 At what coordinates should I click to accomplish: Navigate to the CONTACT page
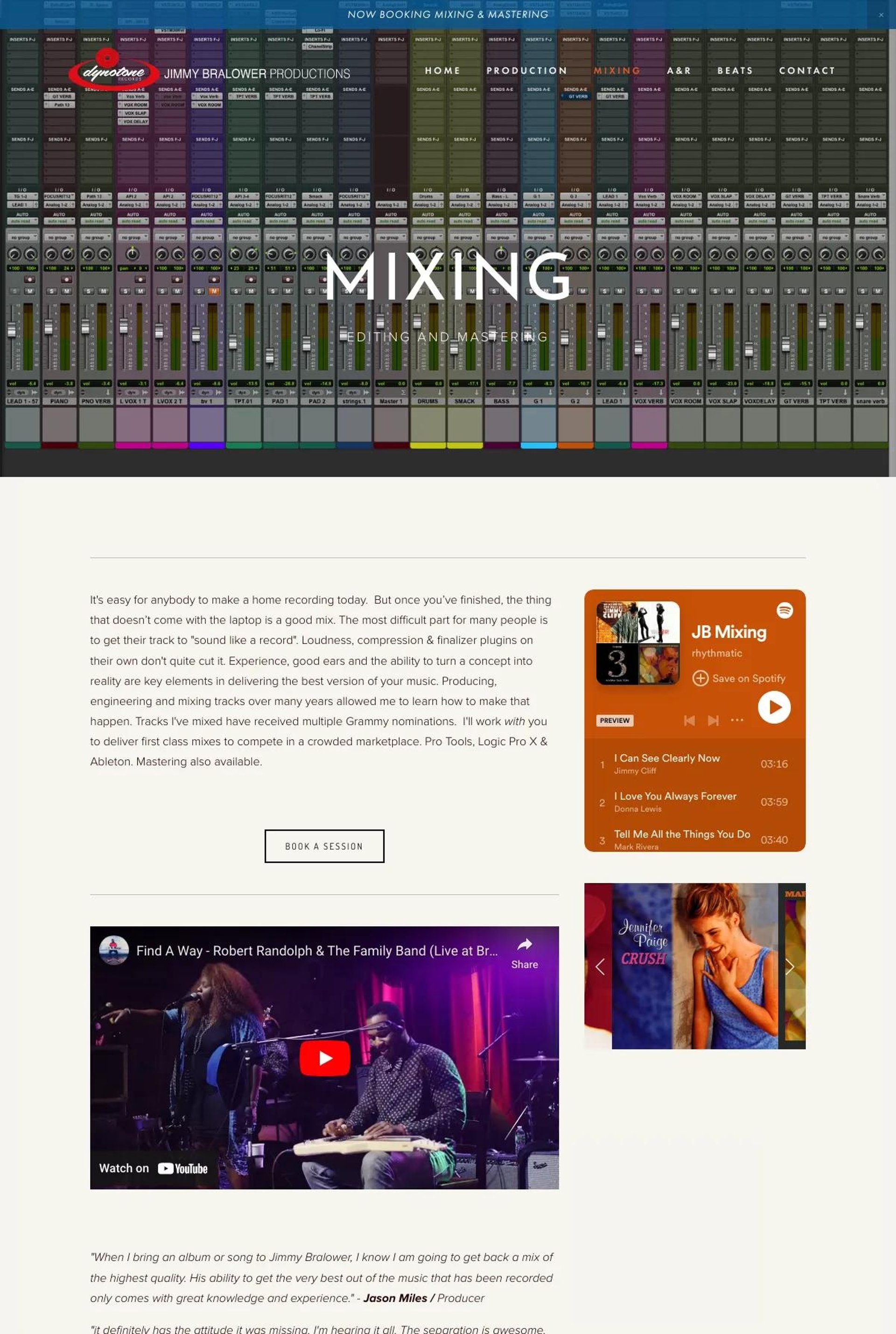tap(807, 70)
